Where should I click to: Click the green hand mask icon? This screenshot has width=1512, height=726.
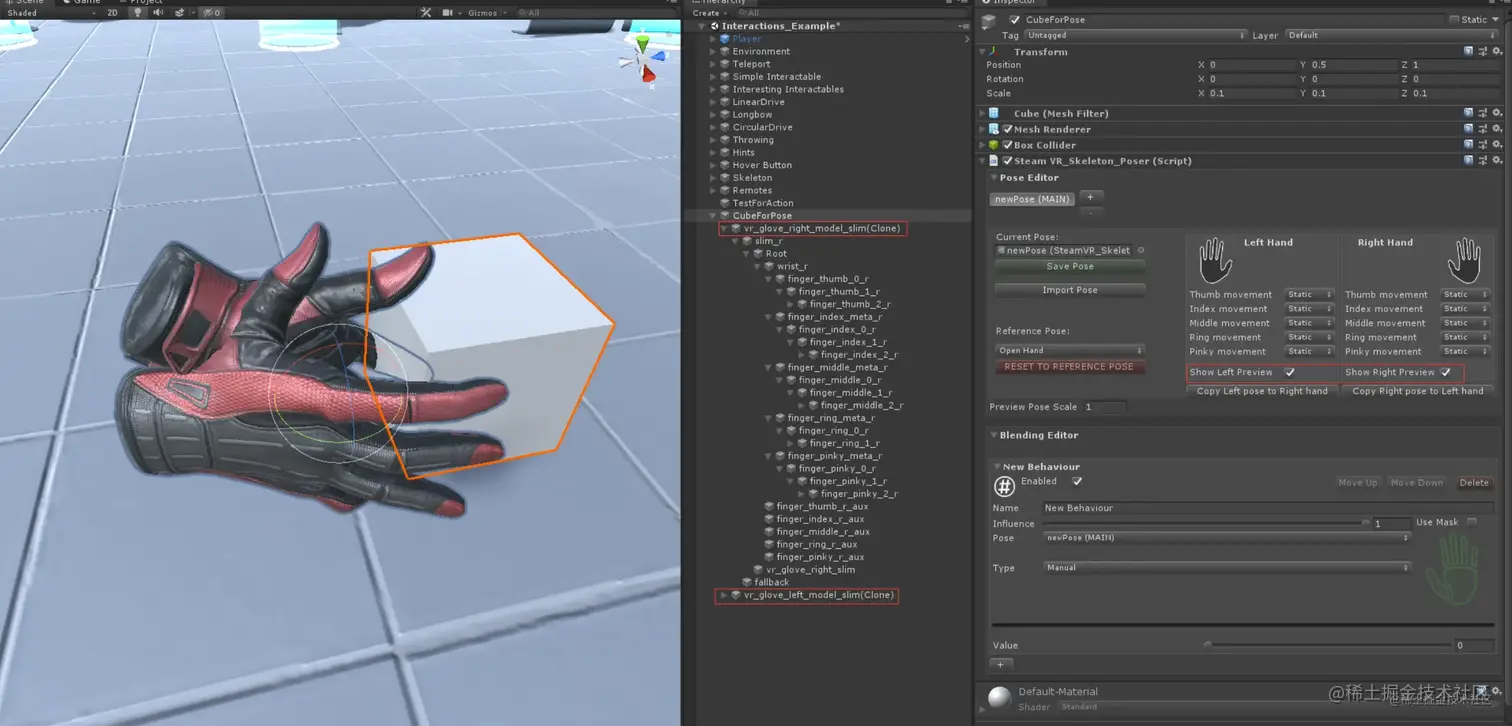pos(1451,569)
